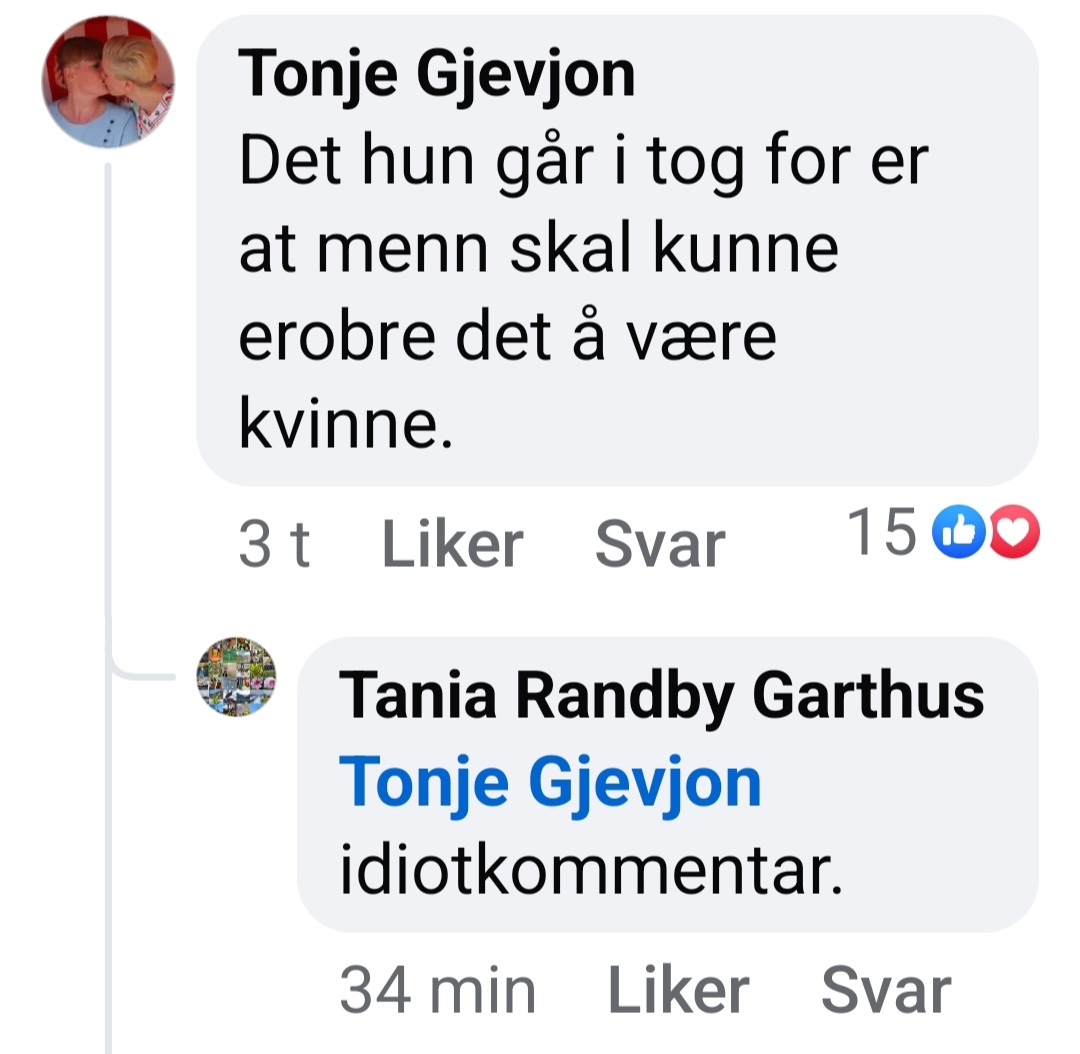Click the '3 t' comment timestamp
This screenshot has width=1080, height=1054.
[x=274, y=546]
